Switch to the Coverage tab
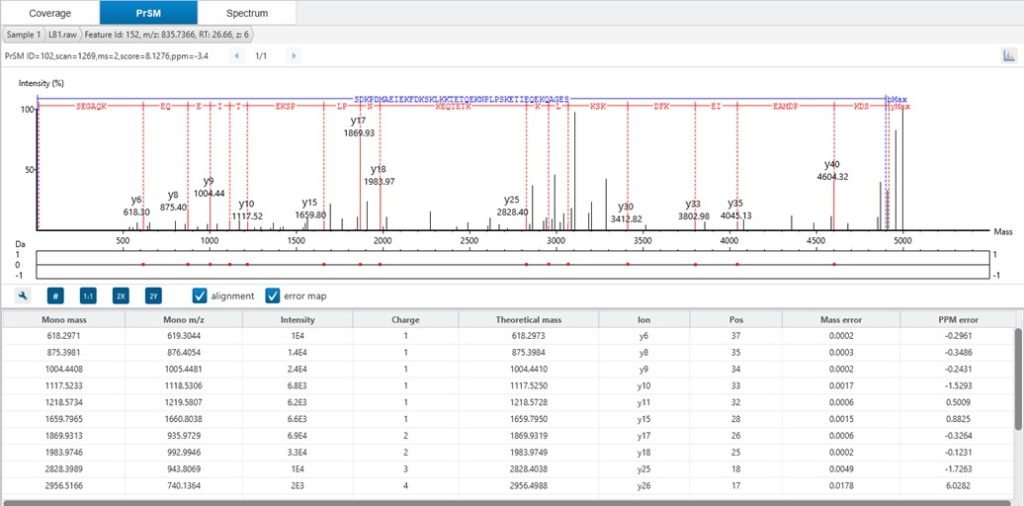This screenshot has width=1024, height=506. click(x=50, y=12)
